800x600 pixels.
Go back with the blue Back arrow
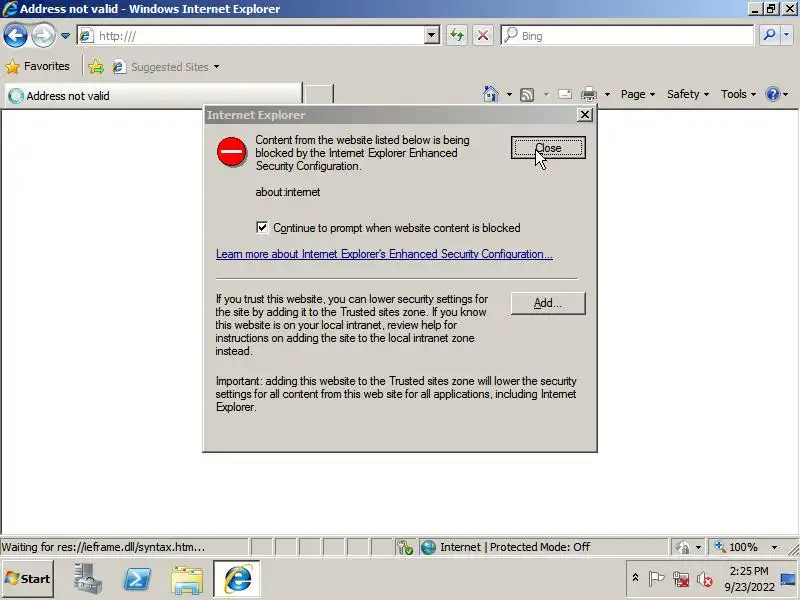click(x=15, y=36)
